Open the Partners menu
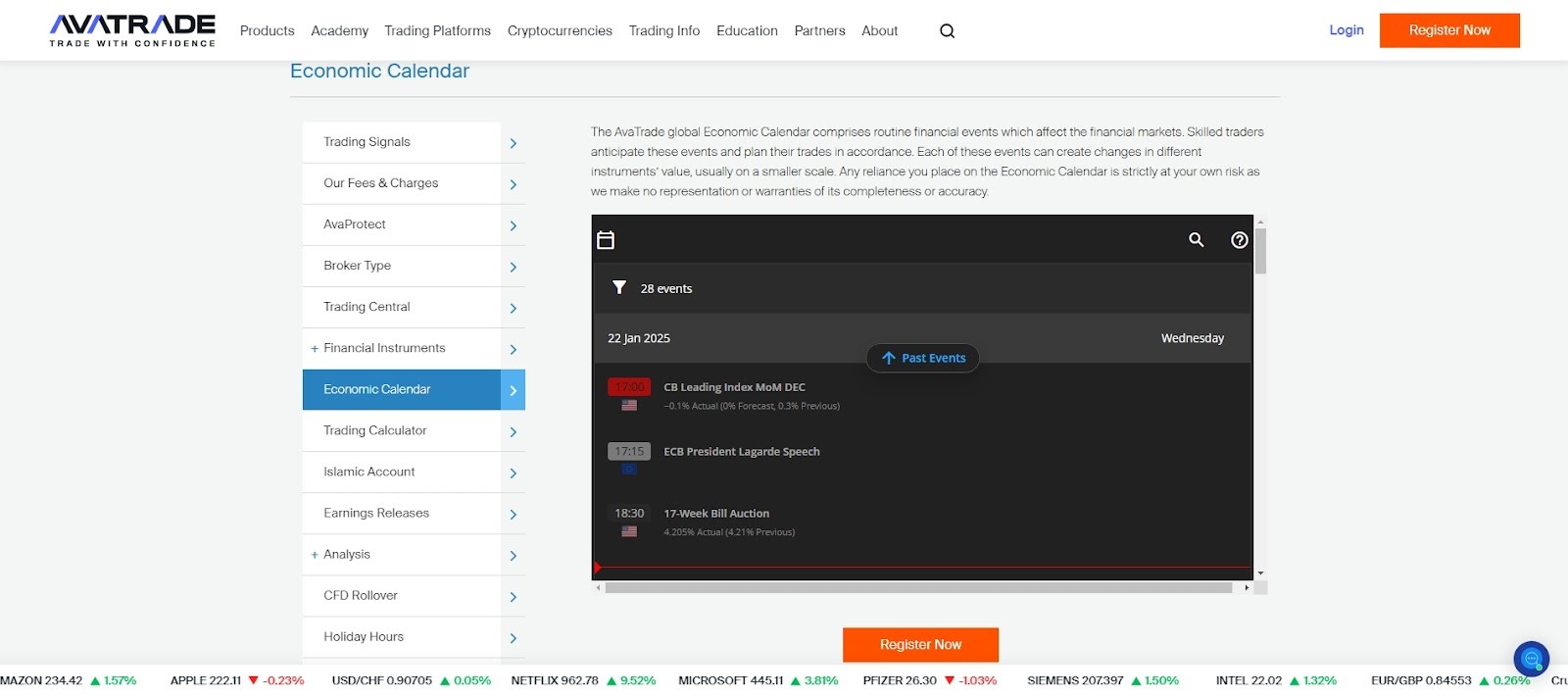This screenshot has height=697, width=1568. coord(819,30)
